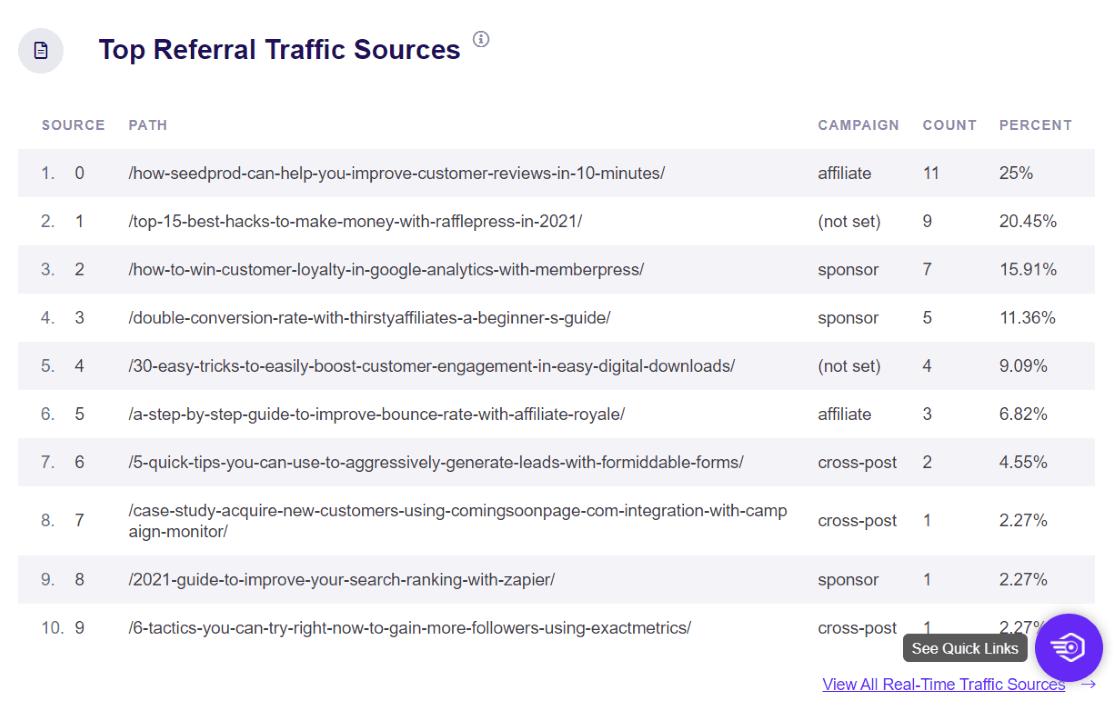The image size is (1116, 702).
Task: Open the thirstyaffiliates beginner's guide path
Action: [x=369, y=318]
